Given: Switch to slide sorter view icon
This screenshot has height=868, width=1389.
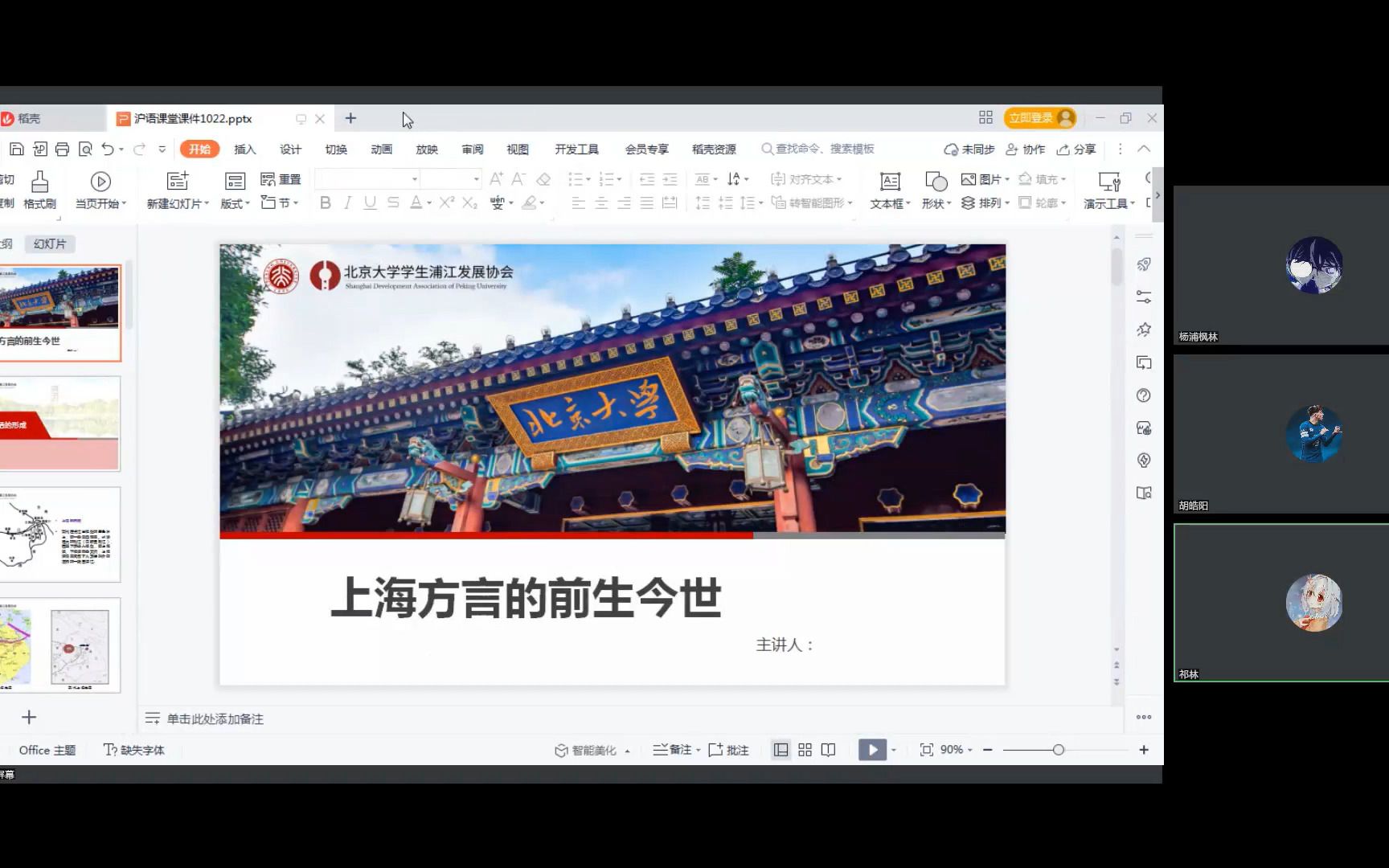Looking at the screenshot, I should [805, 750].
